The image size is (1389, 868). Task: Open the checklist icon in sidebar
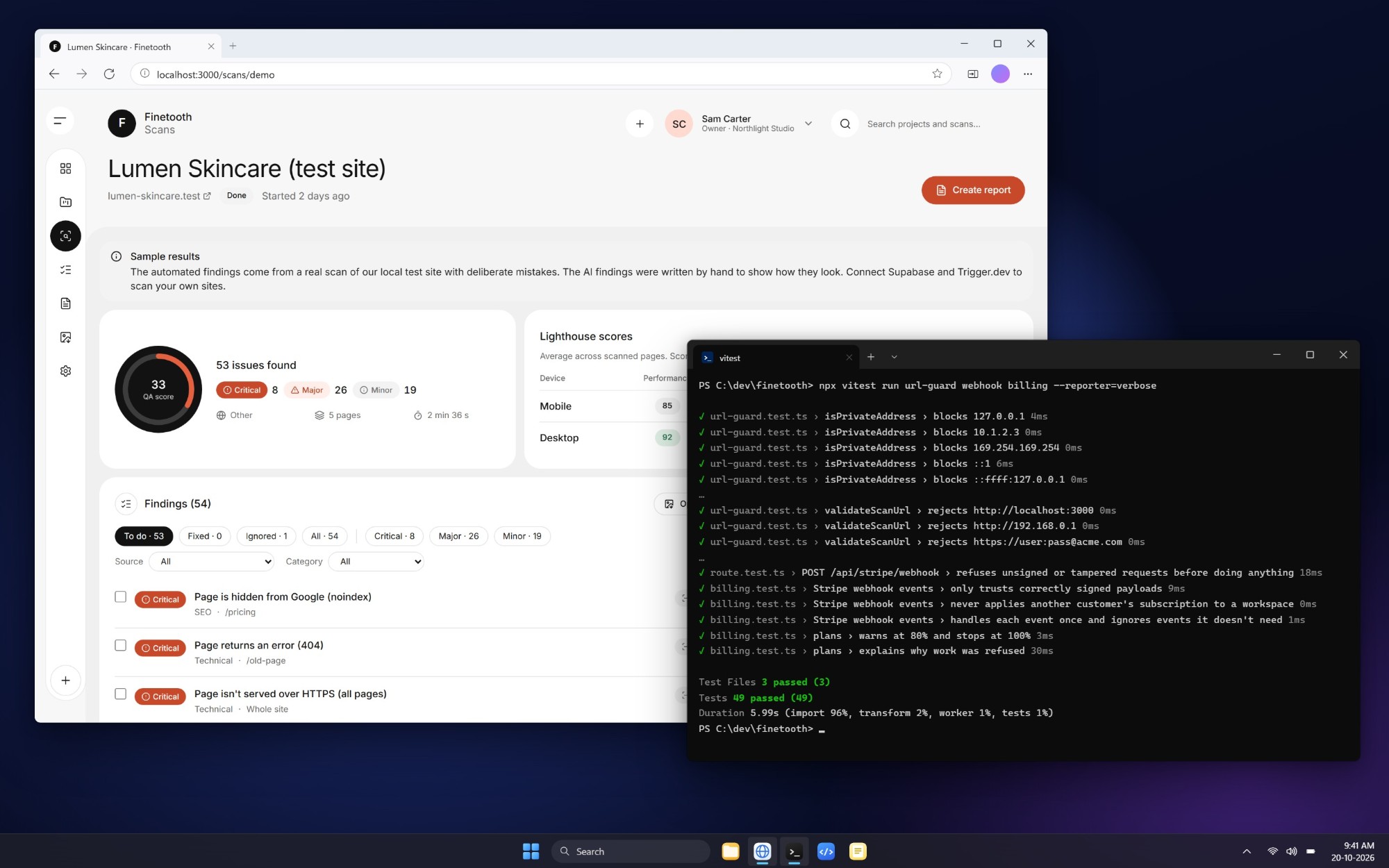coord(65,269)
